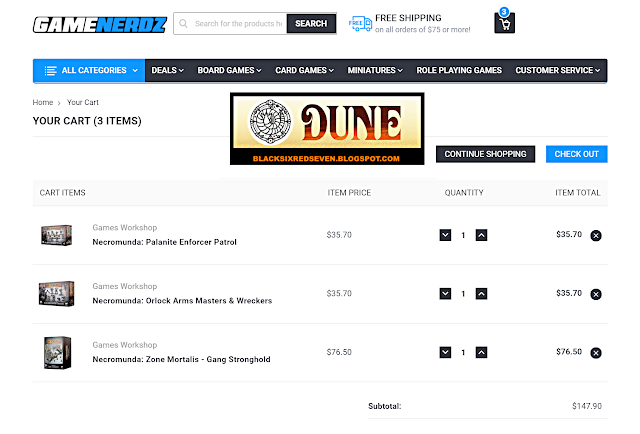Screen dimensions: 640x434
Task: Open Role Playing Games page
Action: point(459,71)
